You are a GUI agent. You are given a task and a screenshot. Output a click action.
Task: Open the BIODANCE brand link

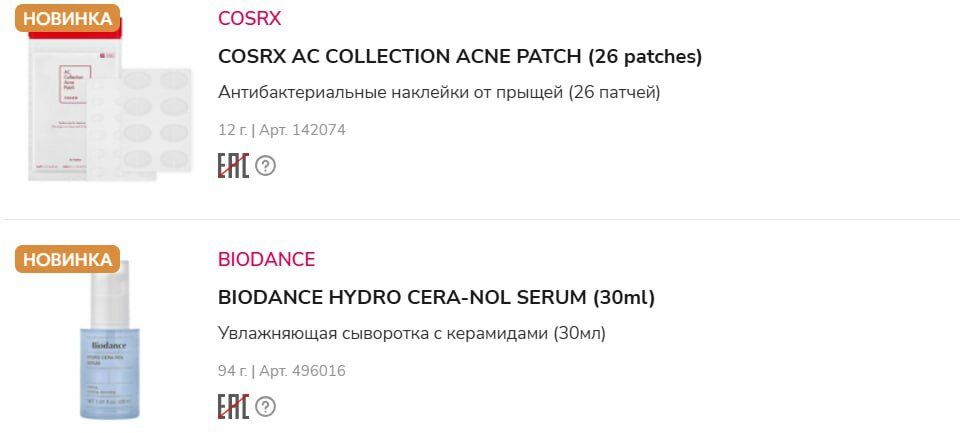point(266,260)
